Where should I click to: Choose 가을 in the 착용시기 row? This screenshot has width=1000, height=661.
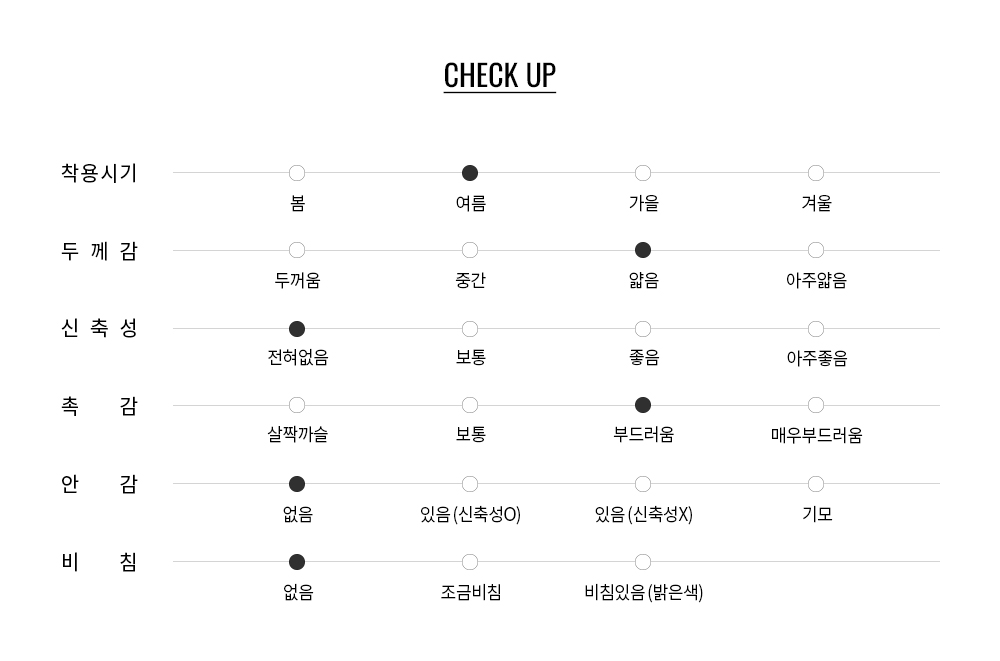(643, 173)
